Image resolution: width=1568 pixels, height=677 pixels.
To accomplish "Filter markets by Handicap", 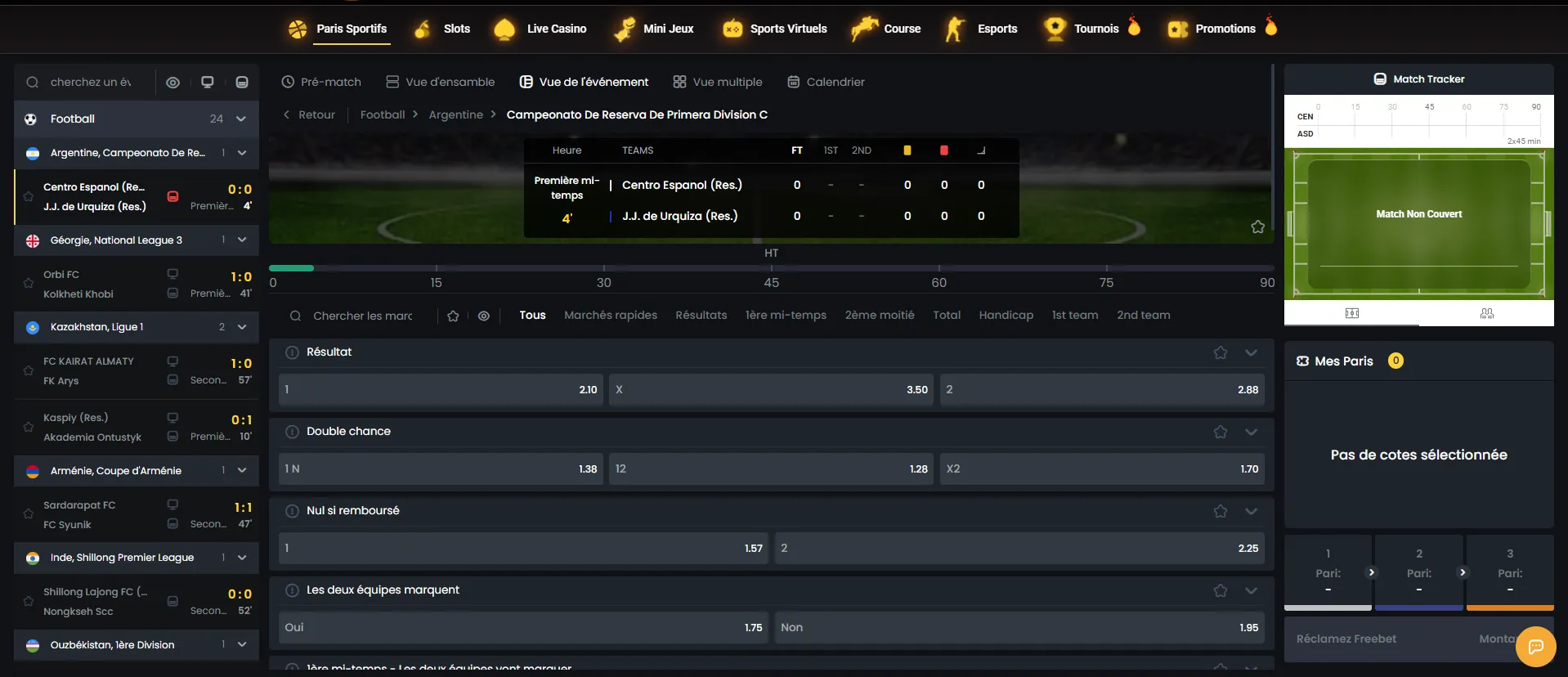I will (1006, 316).
